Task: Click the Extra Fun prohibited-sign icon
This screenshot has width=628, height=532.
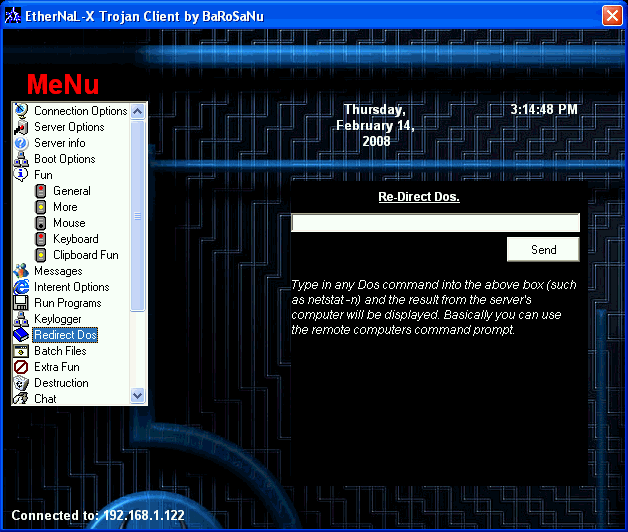Action: pyautogui.click(x=21, y=367)
